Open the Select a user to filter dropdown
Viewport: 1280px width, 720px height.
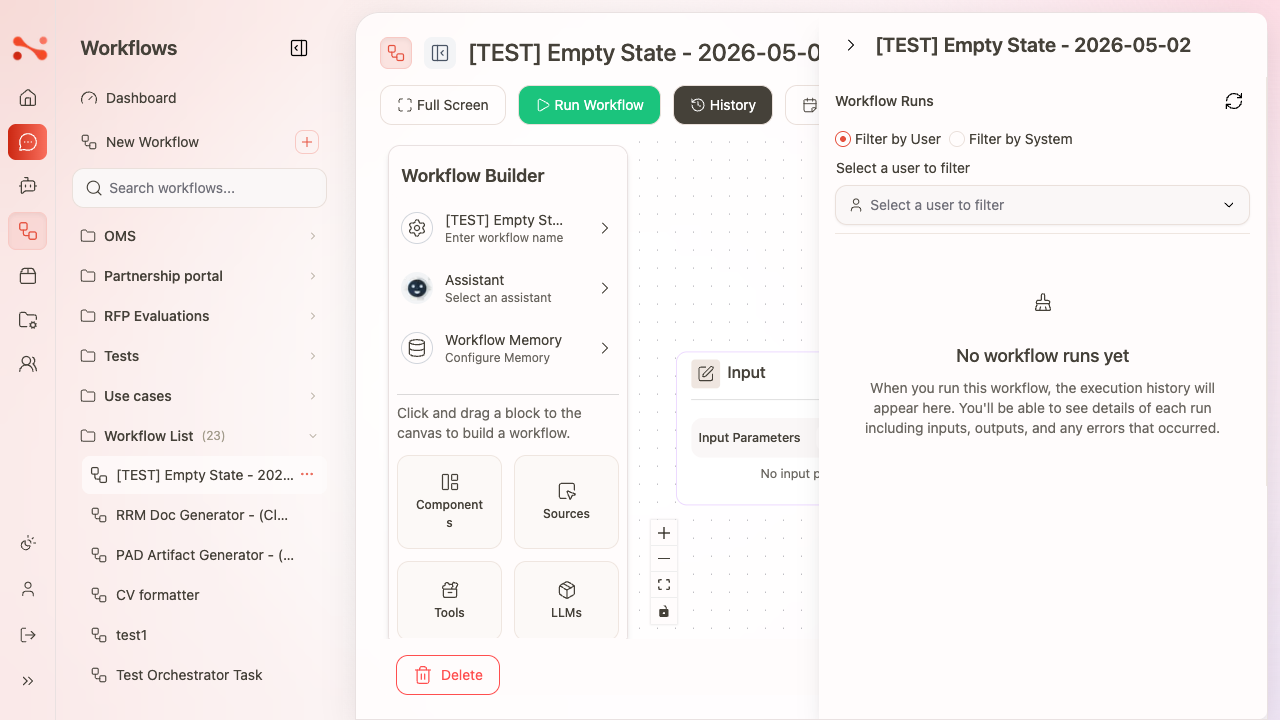1042,205
